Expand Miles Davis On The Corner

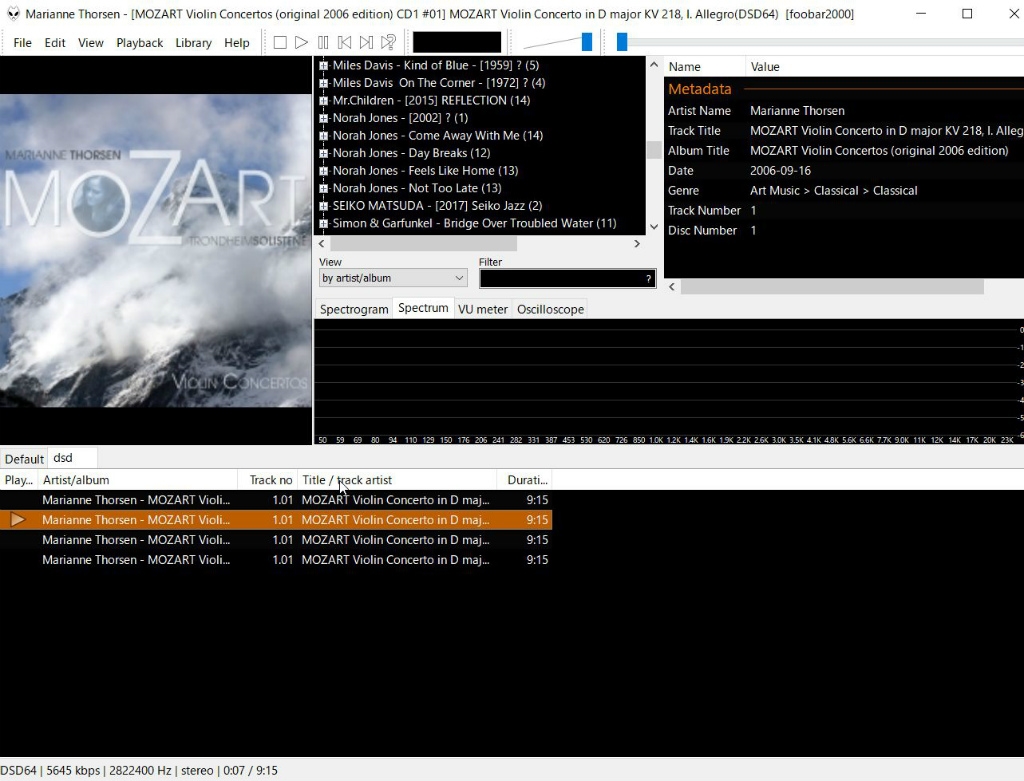pos(323,83)
